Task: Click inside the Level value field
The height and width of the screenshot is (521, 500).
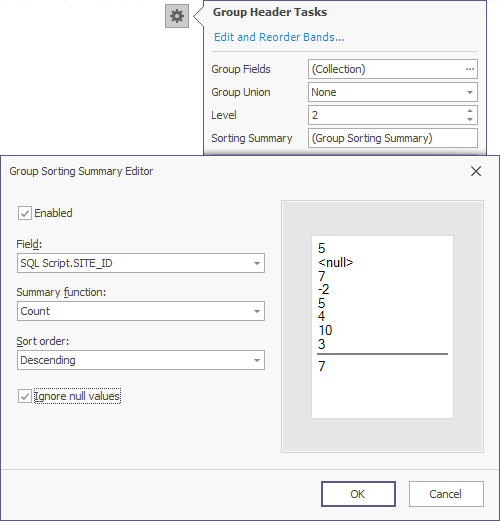Action: 386,115
